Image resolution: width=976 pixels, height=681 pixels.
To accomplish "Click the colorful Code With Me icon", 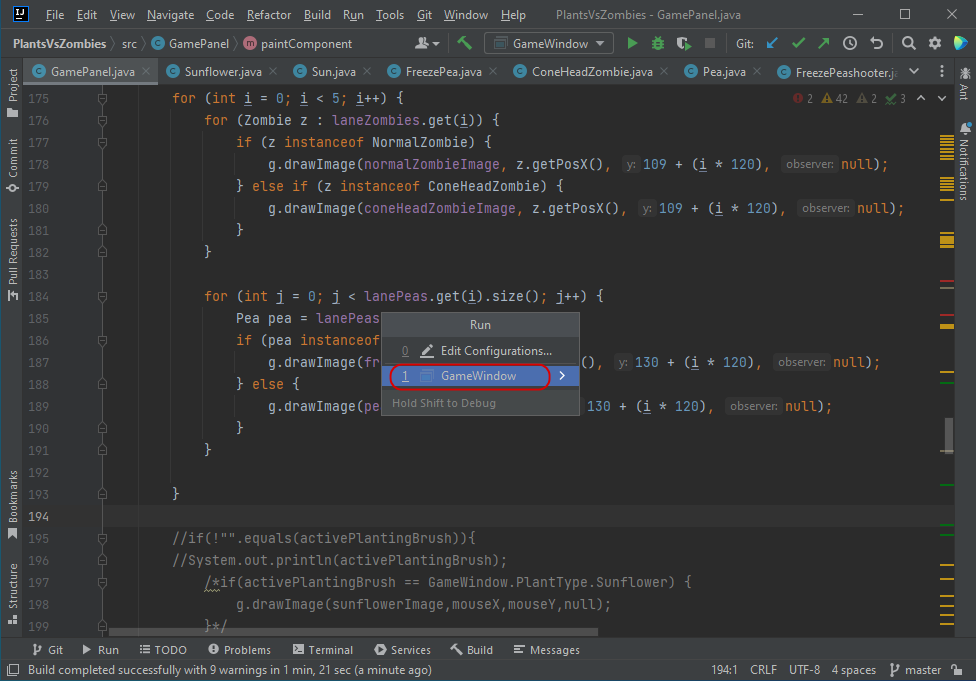I will pos(960,43).
